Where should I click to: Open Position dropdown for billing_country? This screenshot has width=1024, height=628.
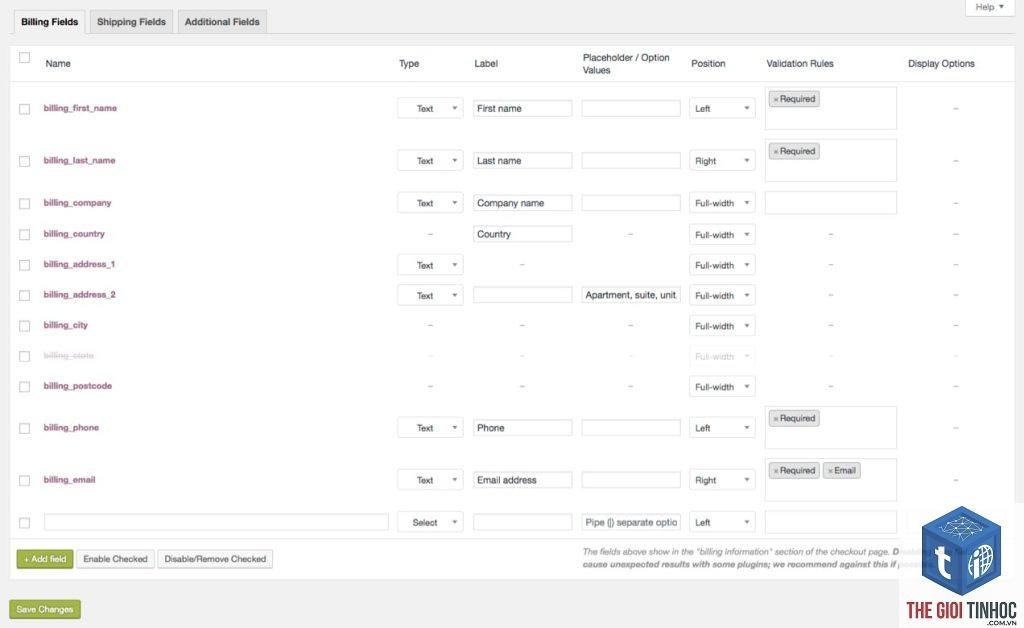[722, 234]
